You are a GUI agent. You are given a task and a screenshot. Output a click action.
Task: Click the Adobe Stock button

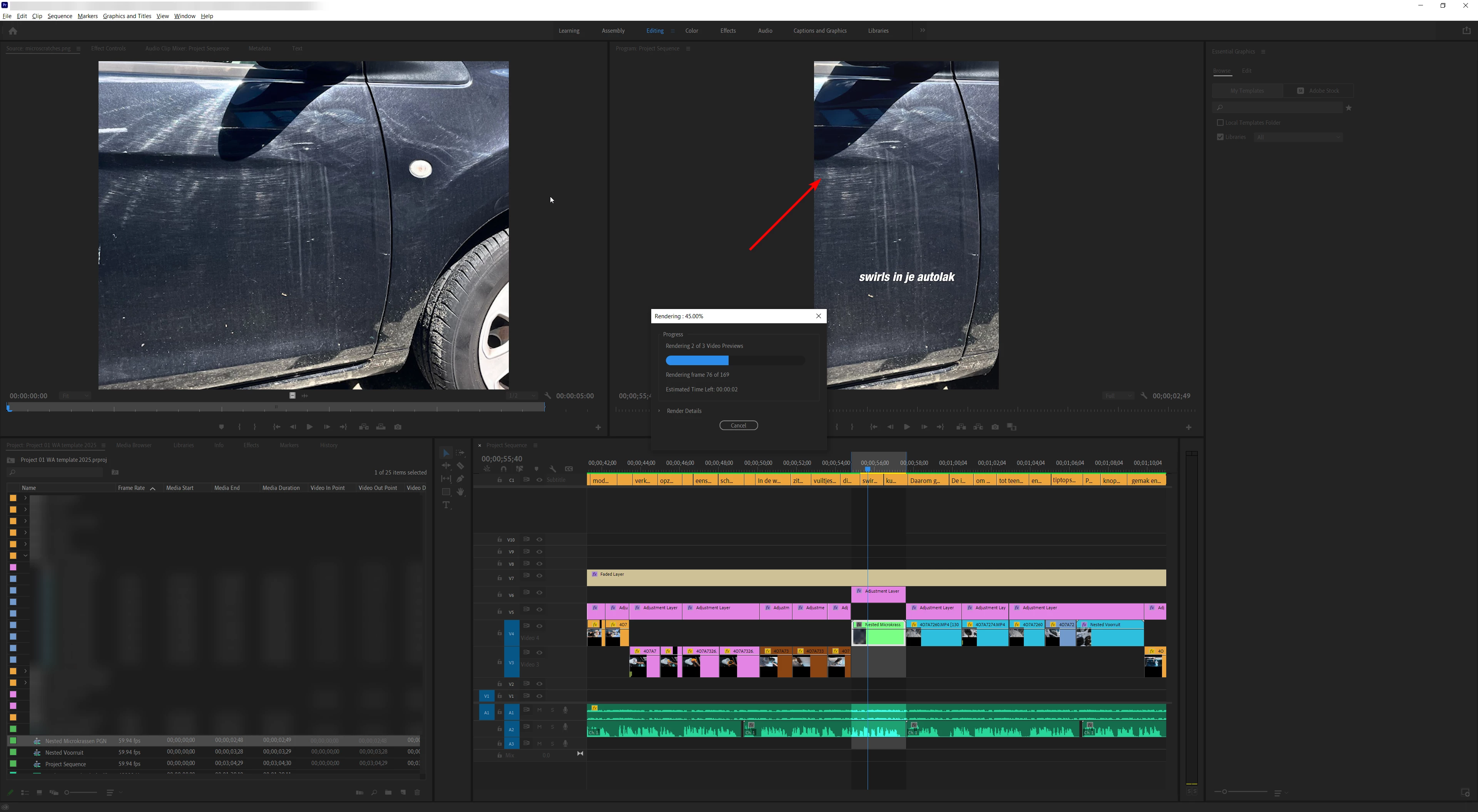click(x=1318, y=91)
